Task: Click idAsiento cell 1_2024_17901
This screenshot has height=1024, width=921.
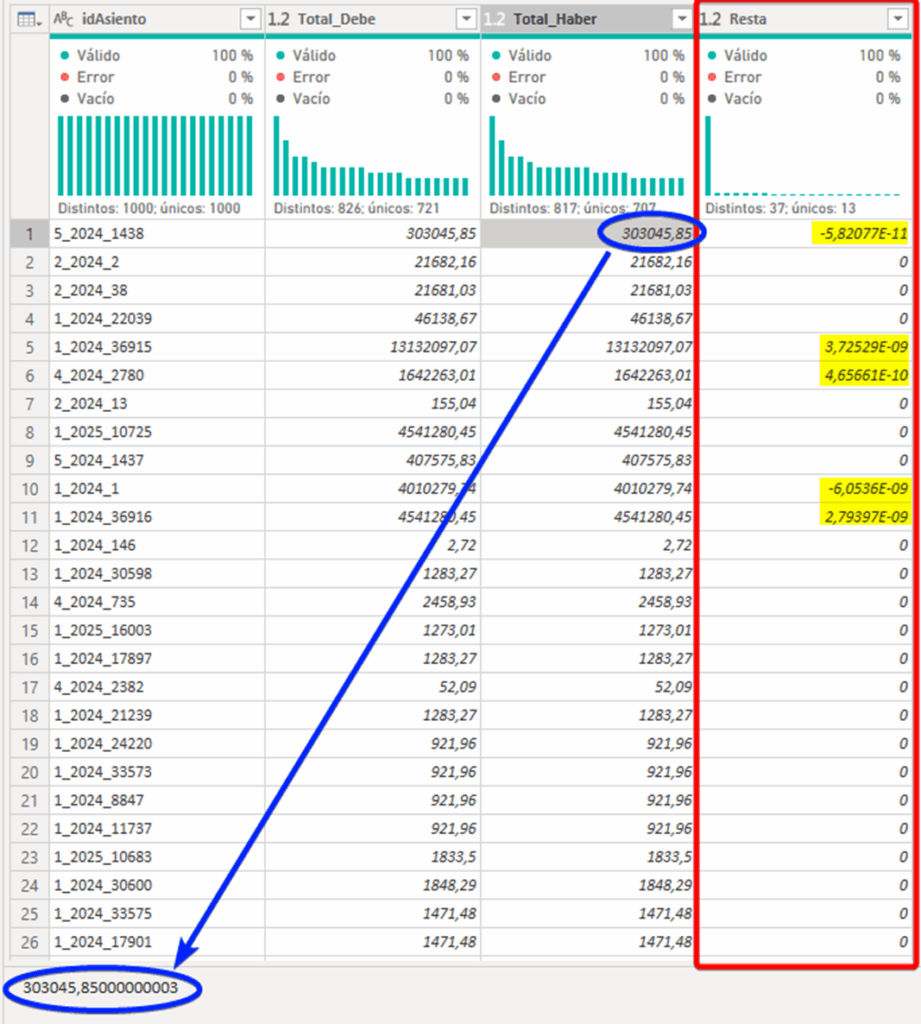Action: tap(157, 942)
